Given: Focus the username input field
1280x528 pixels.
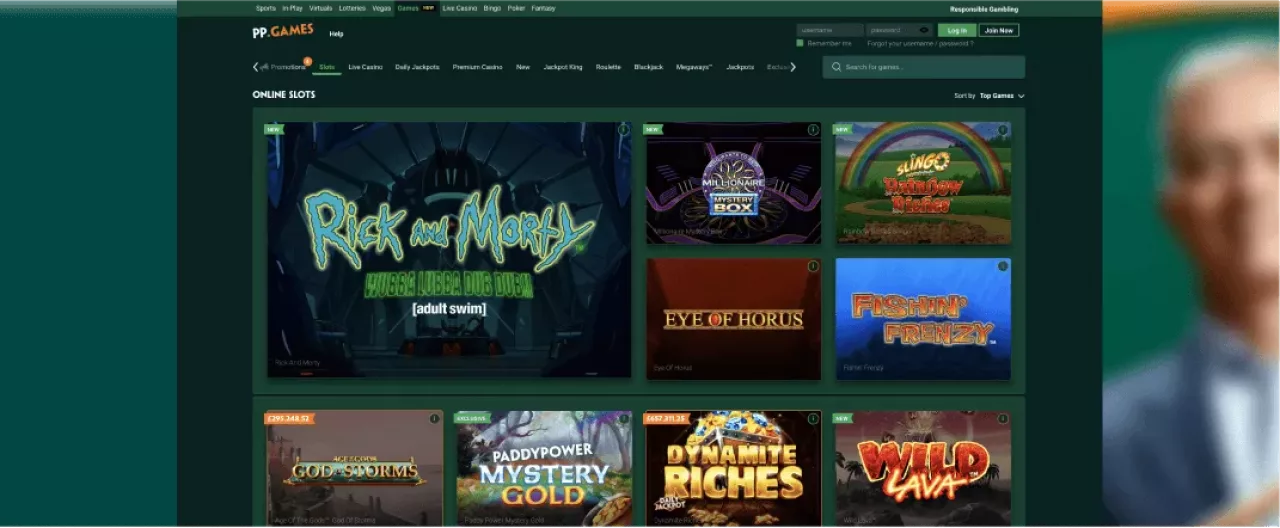Looking at the screenshot, I should pyautogui.click(x=830, y=30).
